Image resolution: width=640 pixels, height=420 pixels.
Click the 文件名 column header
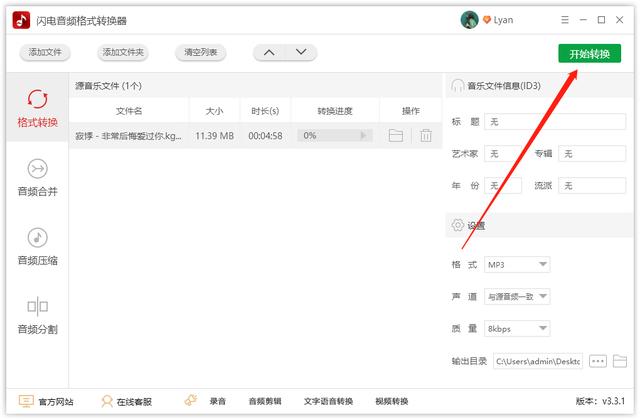tap(129, 111)
